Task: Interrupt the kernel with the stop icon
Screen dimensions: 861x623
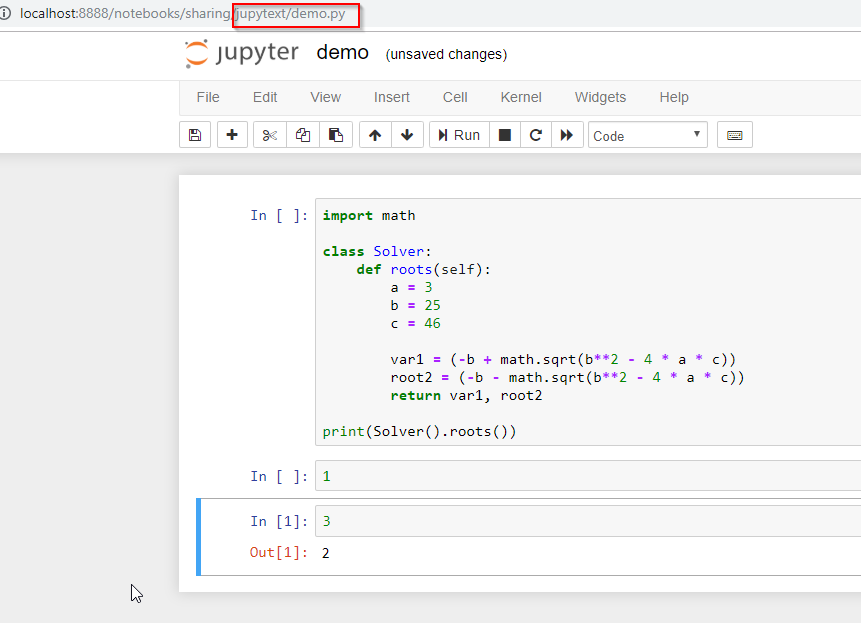Action: click(505, 134)
